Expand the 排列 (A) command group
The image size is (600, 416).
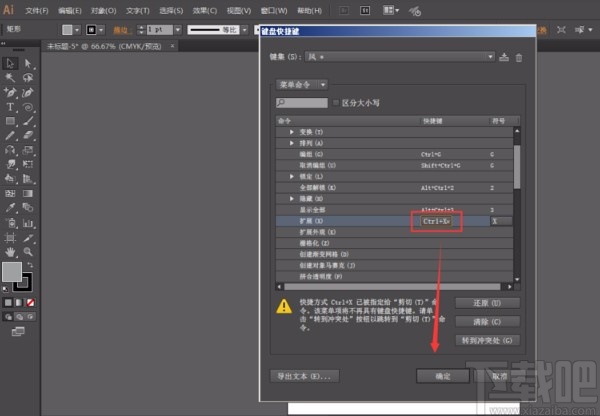[292, 143]
